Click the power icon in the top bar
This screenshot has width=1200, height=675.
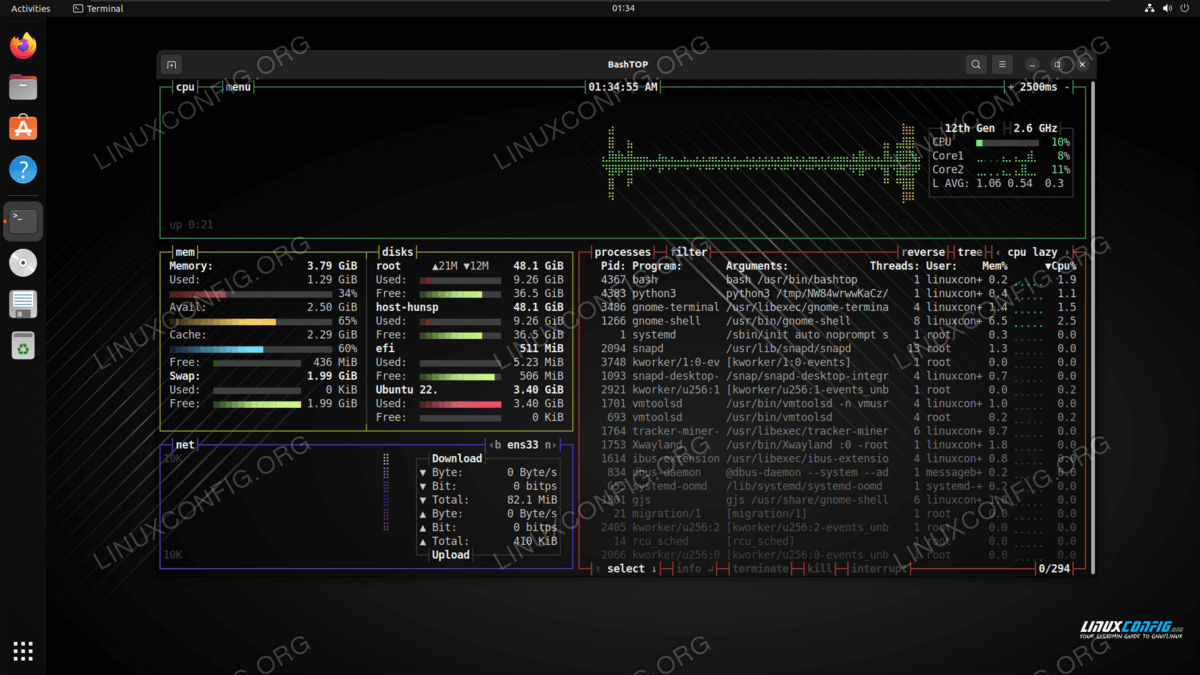pos(1183,8)
